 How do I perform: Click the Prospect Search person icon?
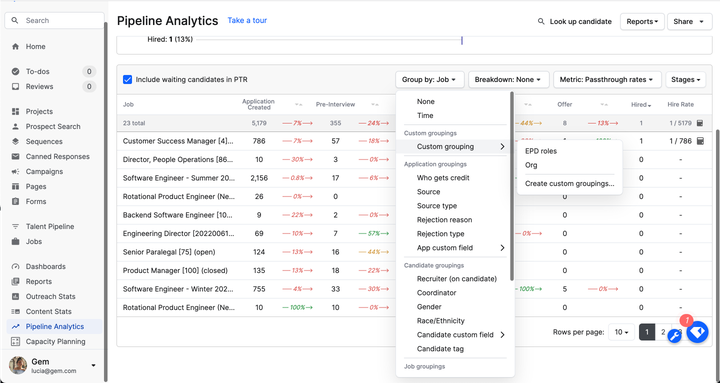tap(16, 126)
